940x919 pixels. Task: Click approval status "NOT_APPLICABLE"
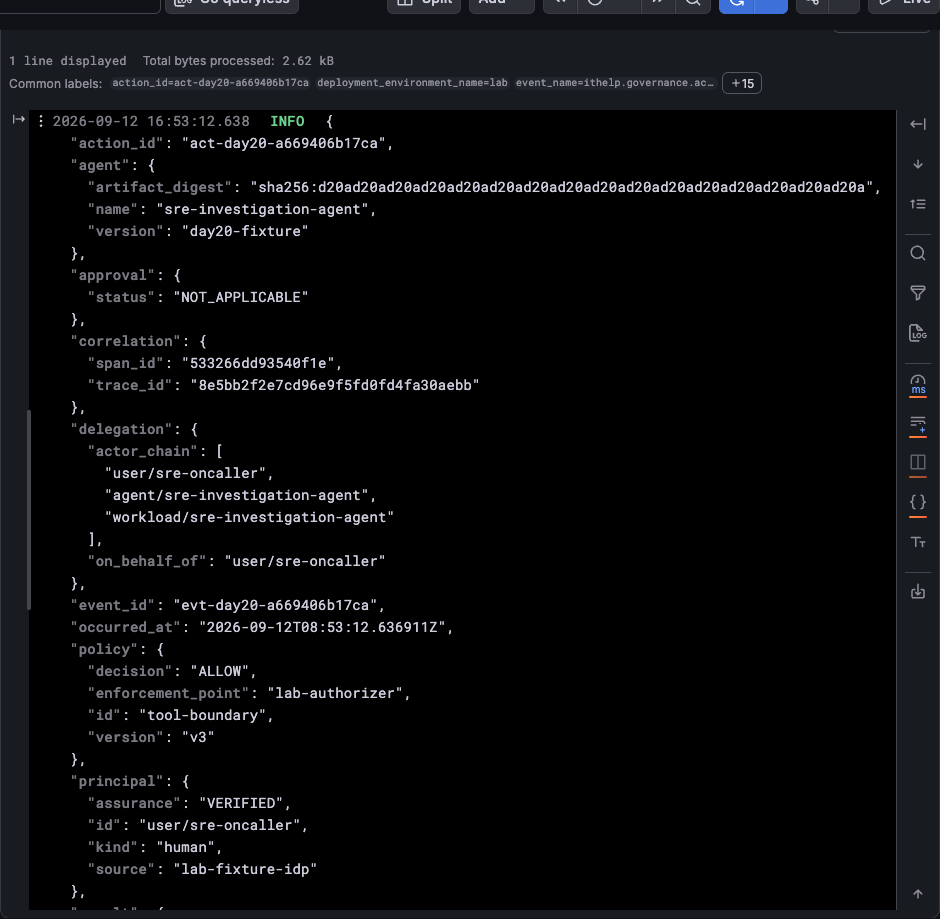(x=240, y=297)
